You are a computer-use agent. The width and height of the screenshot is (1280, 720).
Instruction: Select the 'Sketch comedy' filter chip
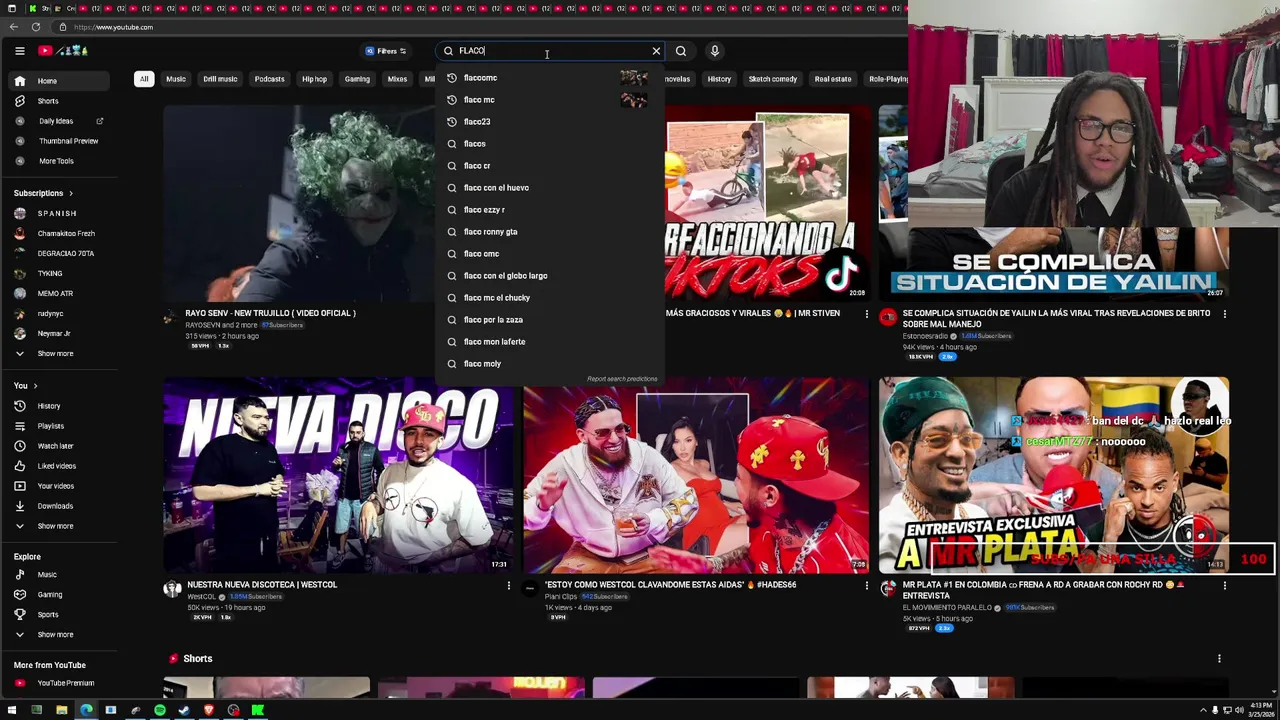tap(773, 79)
